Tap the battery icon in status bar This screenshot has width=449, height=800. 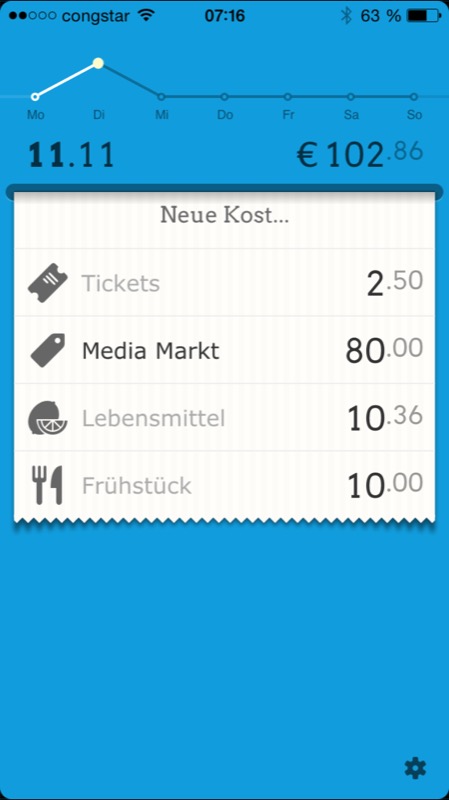pos(424,15)
